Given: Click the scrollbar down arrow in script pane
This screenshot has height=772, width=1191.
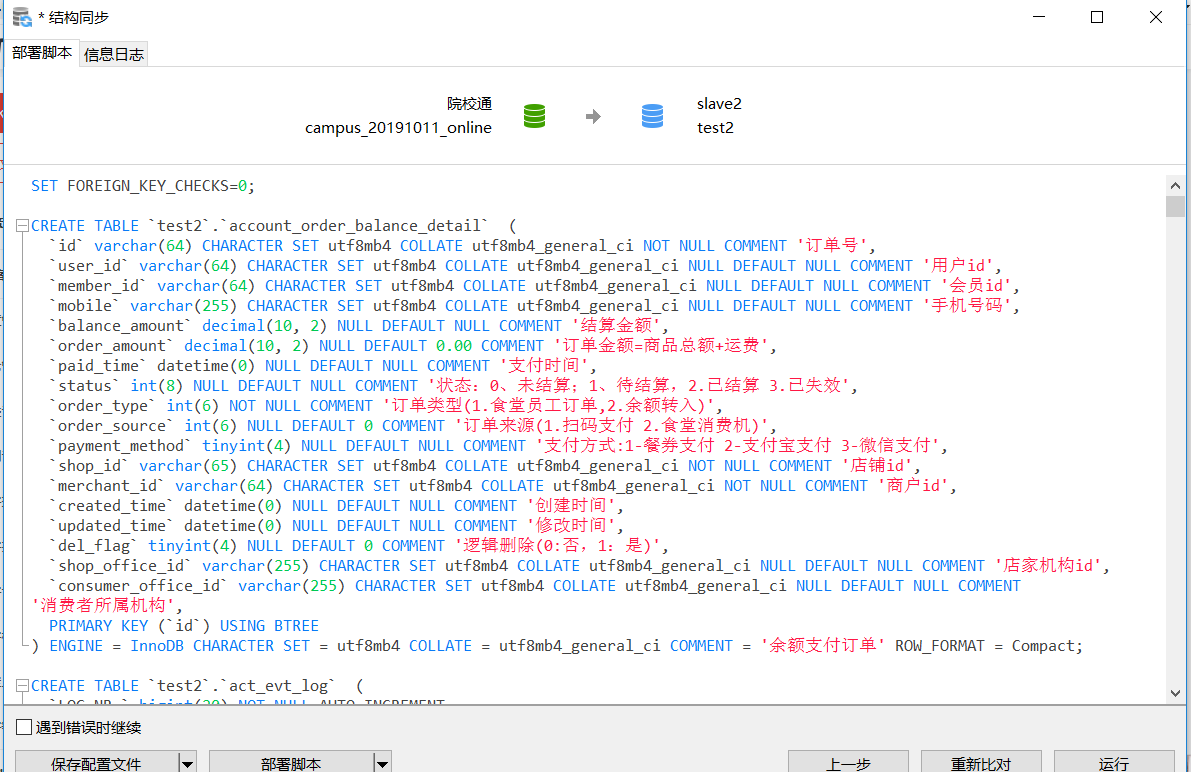Looking at the screenshot, I should pos(1175,693).
